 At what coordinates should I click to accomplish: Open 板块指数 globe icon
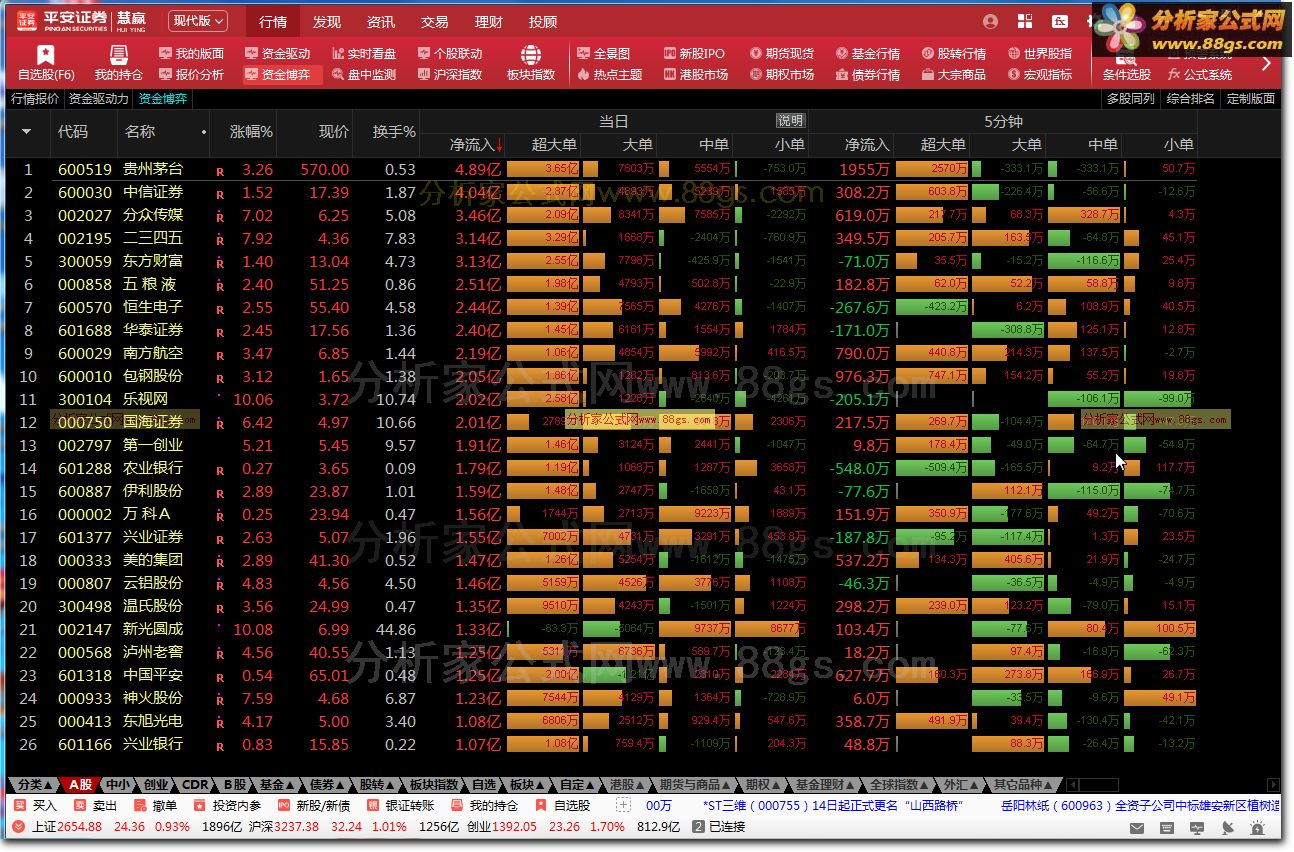click(531, 62)
